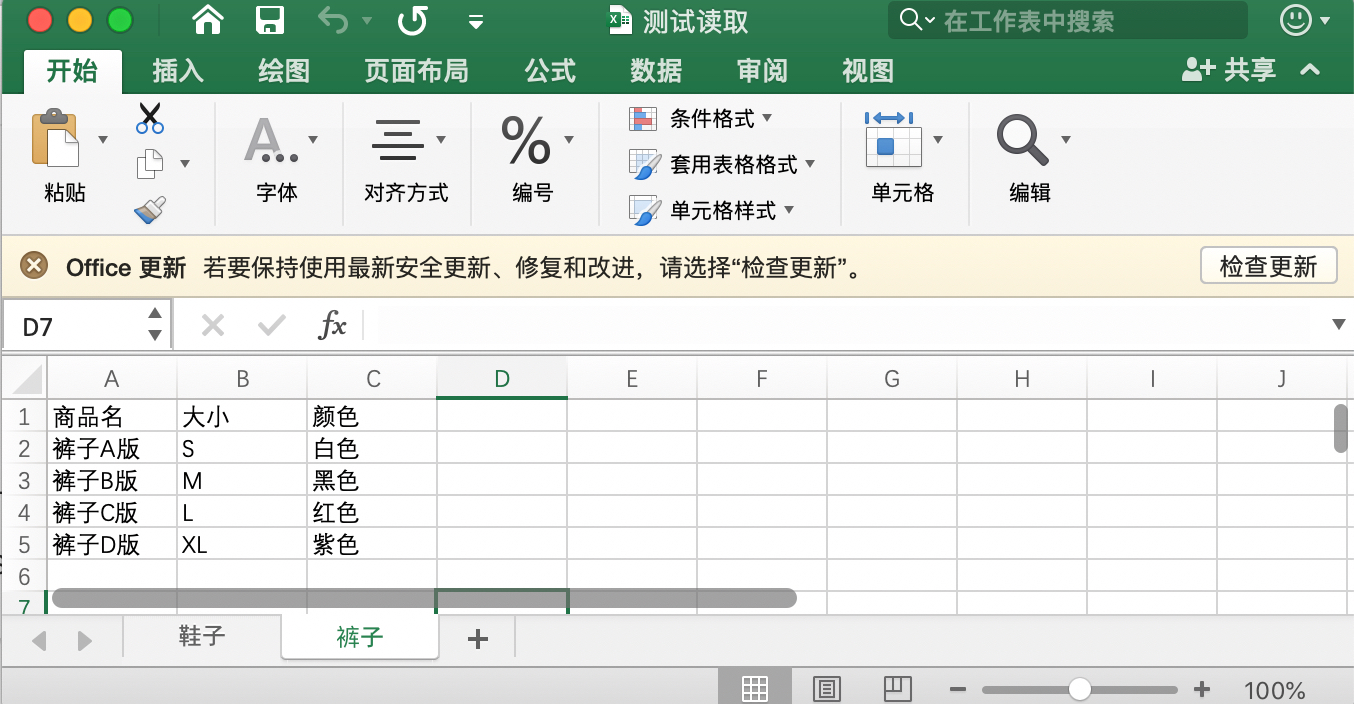Click the select-all corner triangle
The image size is (1354, 704).
coord(25,379)
